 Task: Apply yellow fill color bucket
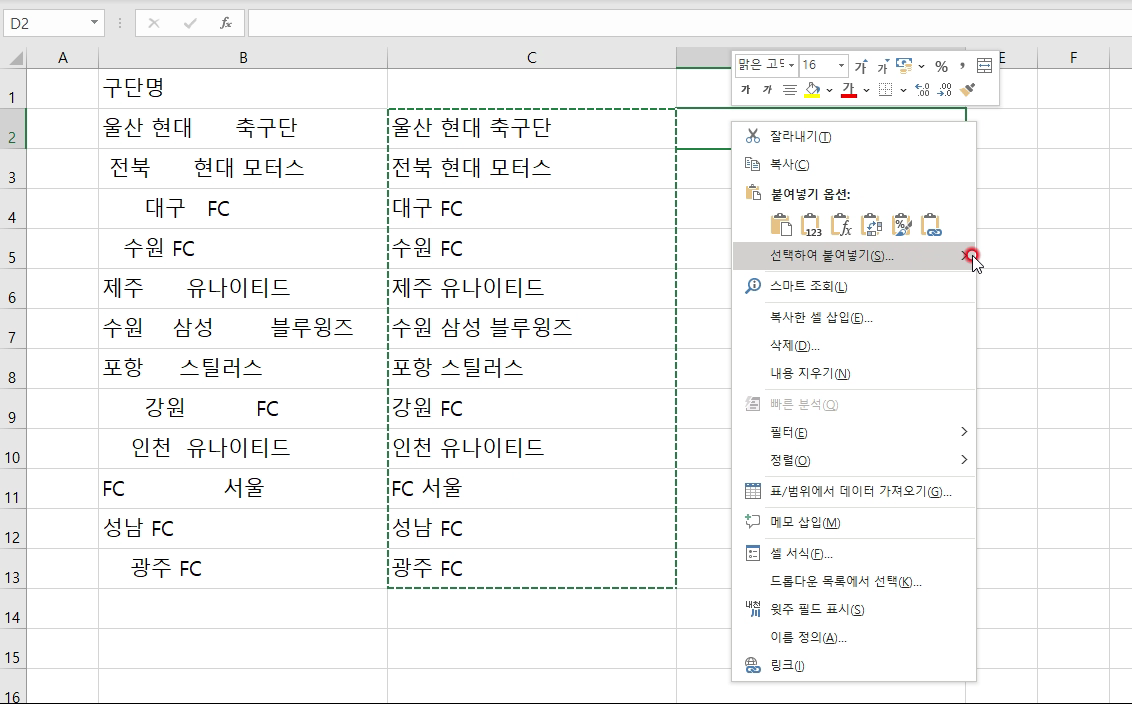click(812, 90)
